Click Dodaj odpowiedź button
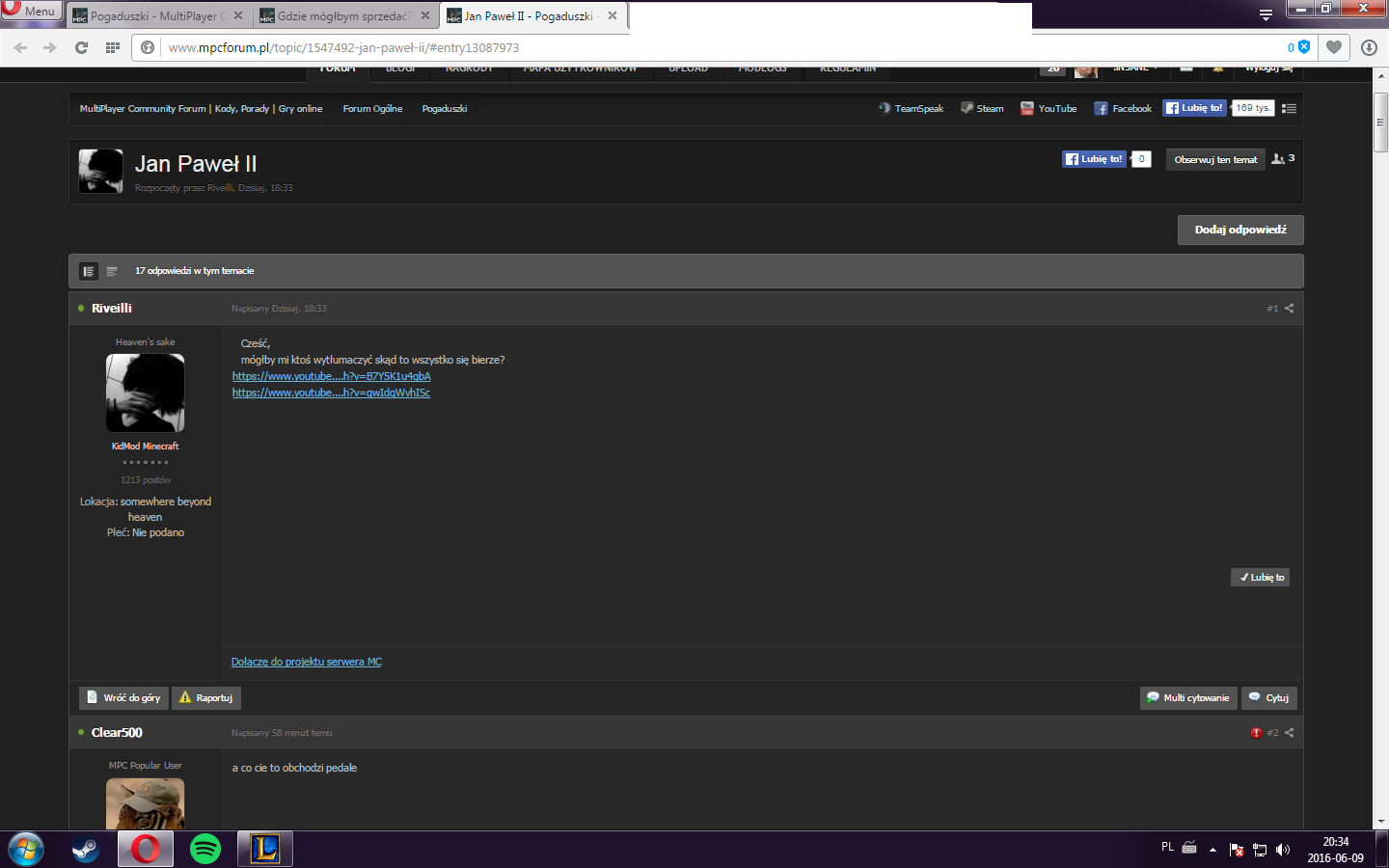This screenshot has height=868, width=1389. coord(1240,230)
